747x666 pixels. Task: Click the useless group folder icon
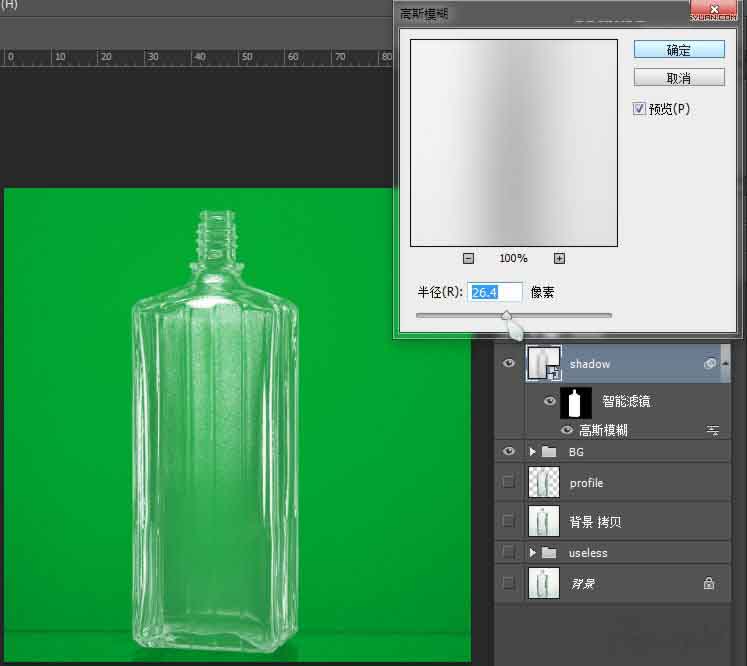pos(548,553)
